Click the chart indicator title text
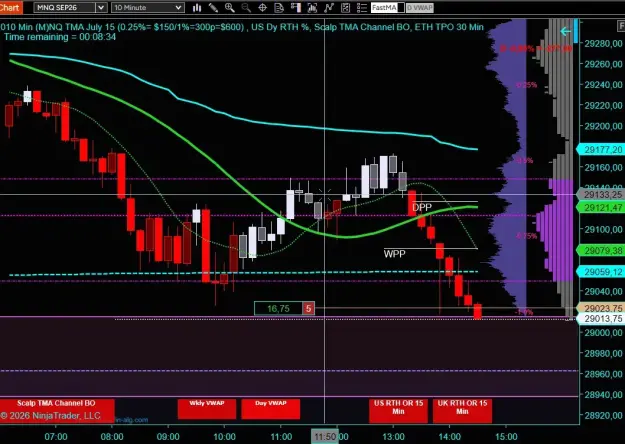 point(242,27)
